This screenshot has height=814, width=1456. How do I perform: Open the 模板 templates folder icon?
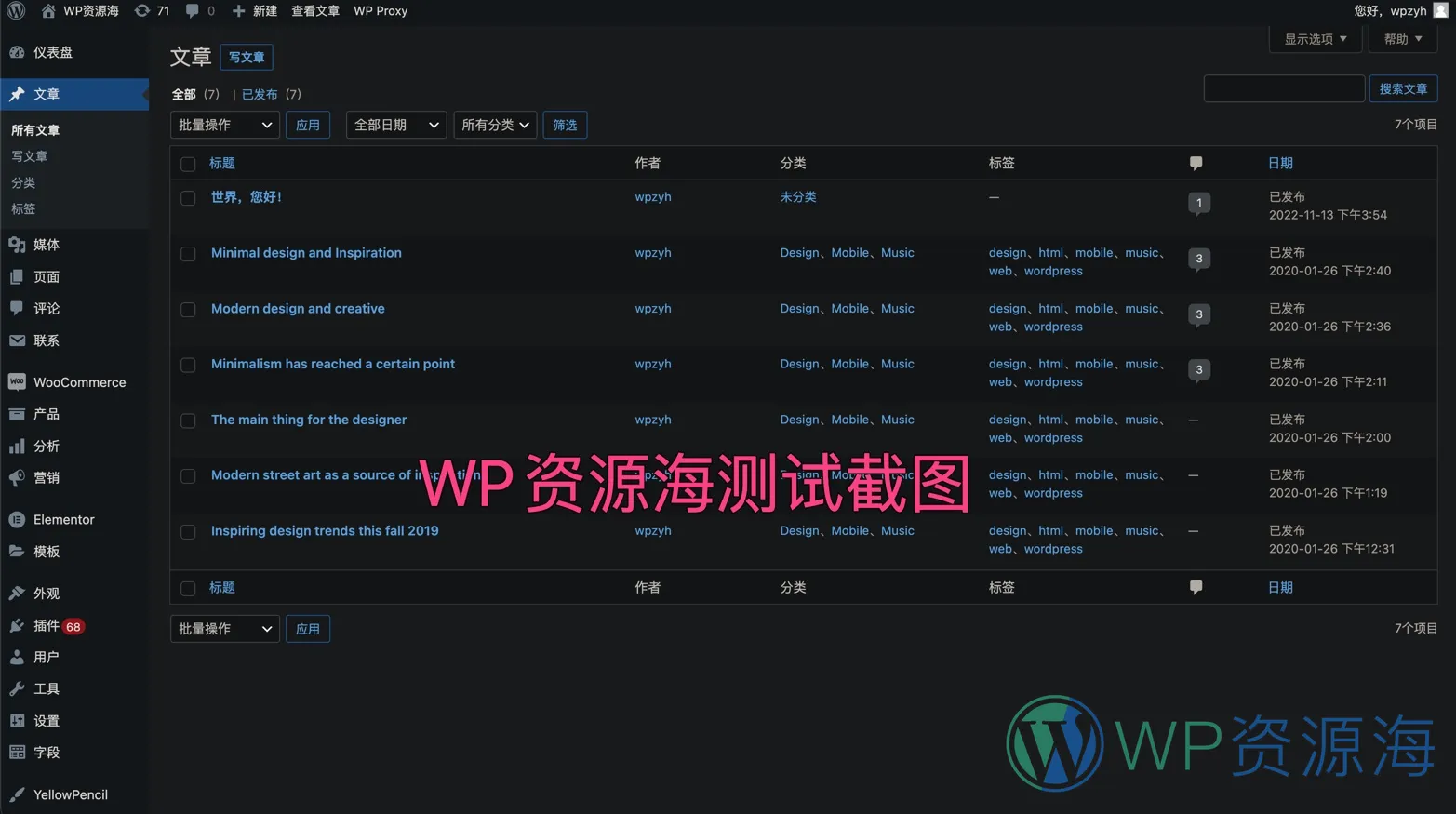click(17, 551)
